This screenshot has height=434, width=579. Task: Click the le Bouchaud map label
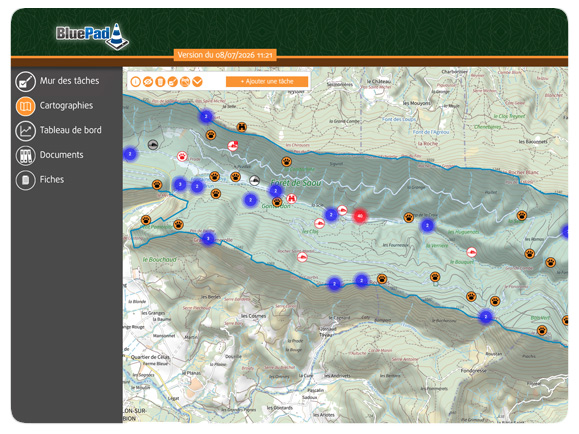click(160, 260)
